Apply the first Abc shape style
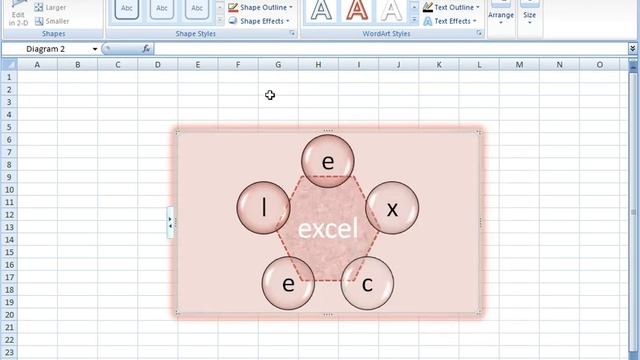Image resolution: width=640 pixels, height=360 pixels. pyautogui.click(x=127, y=9)
